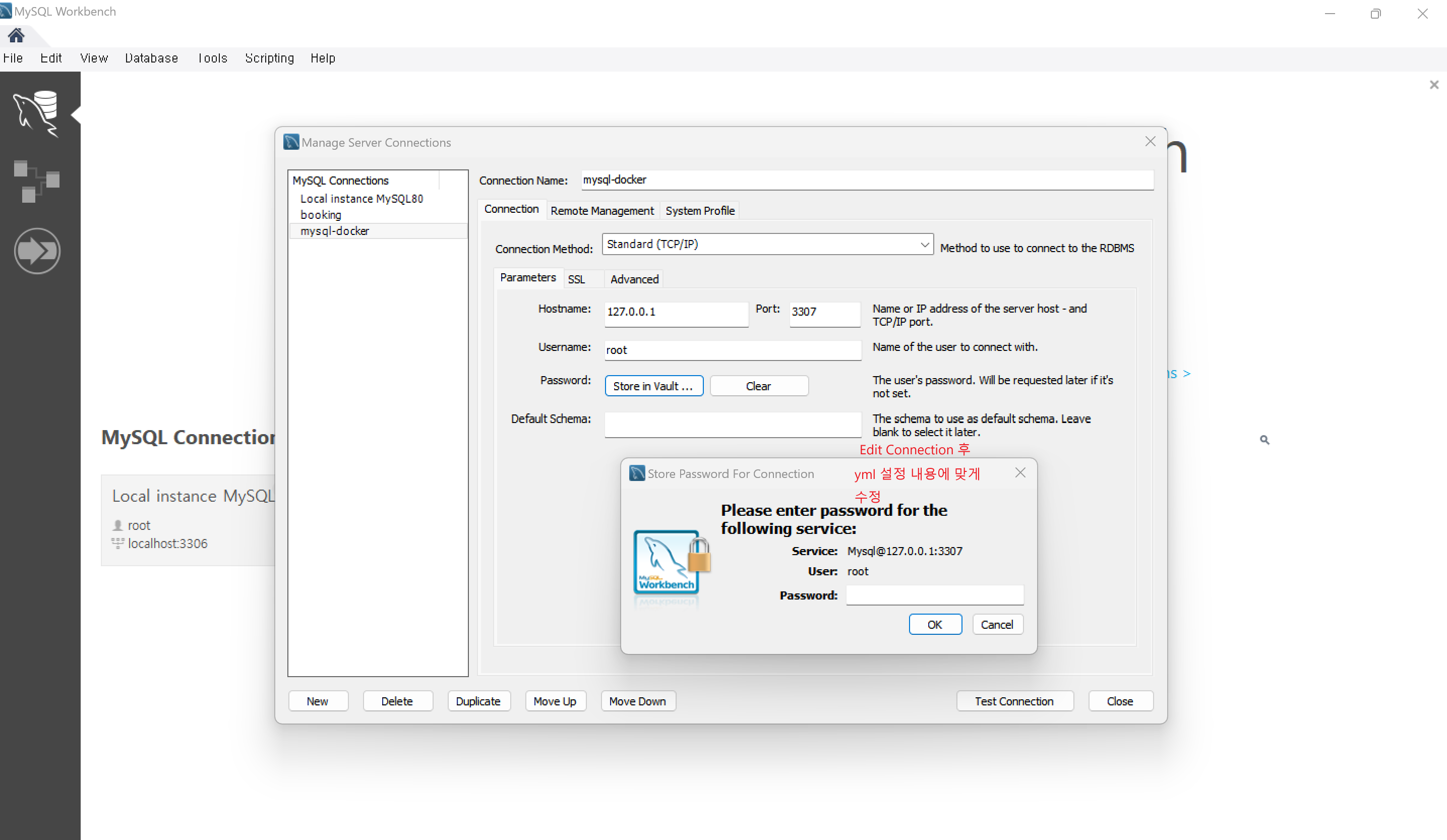This screenshot has height=840, width=1447.
Task: Click the Duplicate connection button
Action: pyautogui.click(x=478, y=701)
